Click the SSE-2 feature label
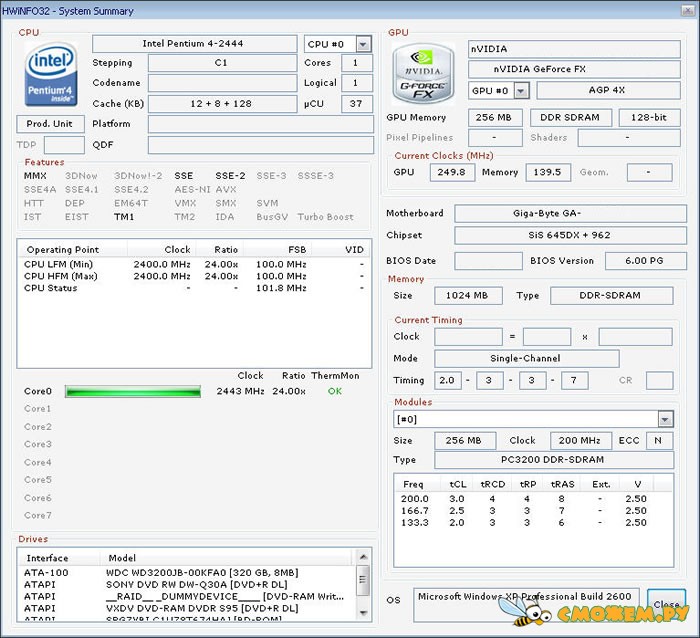This screenshot has width=700, height=638. point(230,176)
